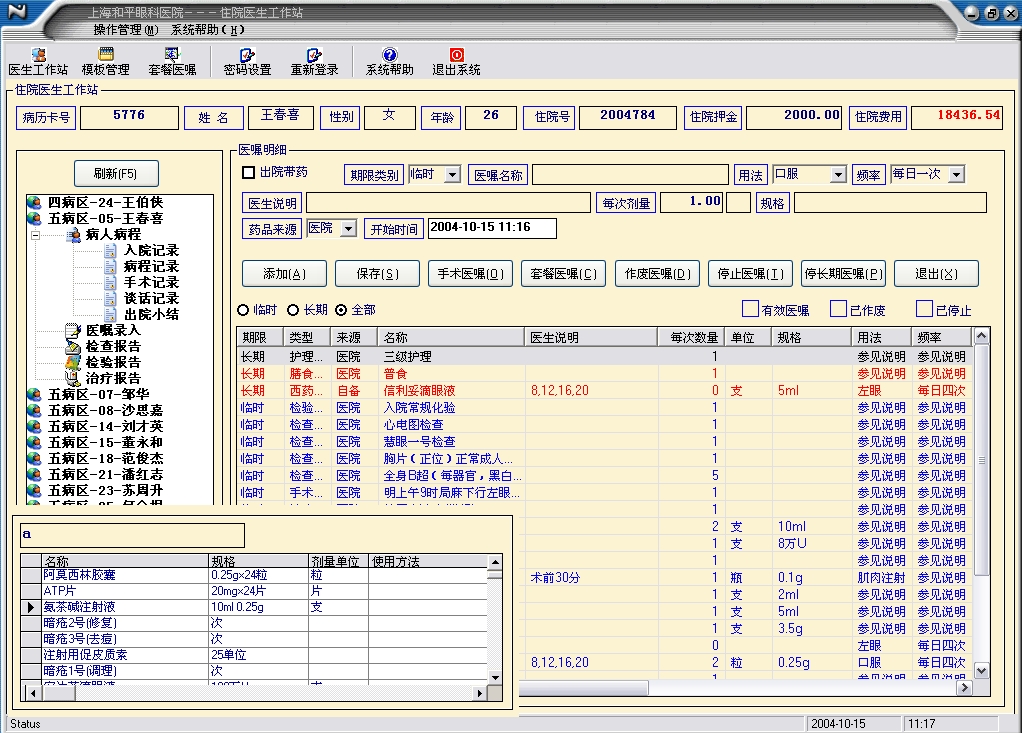This screenshot has width=1022, height=733.
Task: Select the 临时 radio button filter
Action: 243,310
